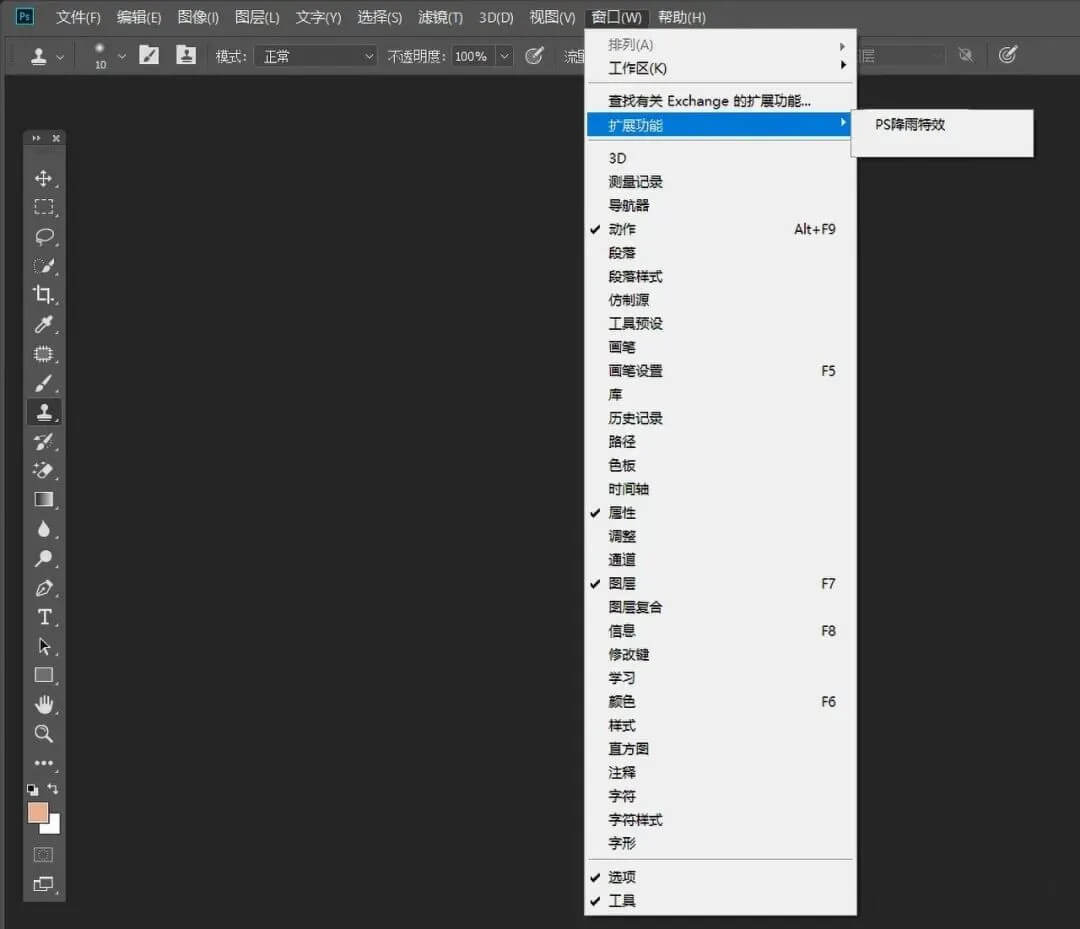
Task: Reset default foreground and background colors
Action: 32,789
